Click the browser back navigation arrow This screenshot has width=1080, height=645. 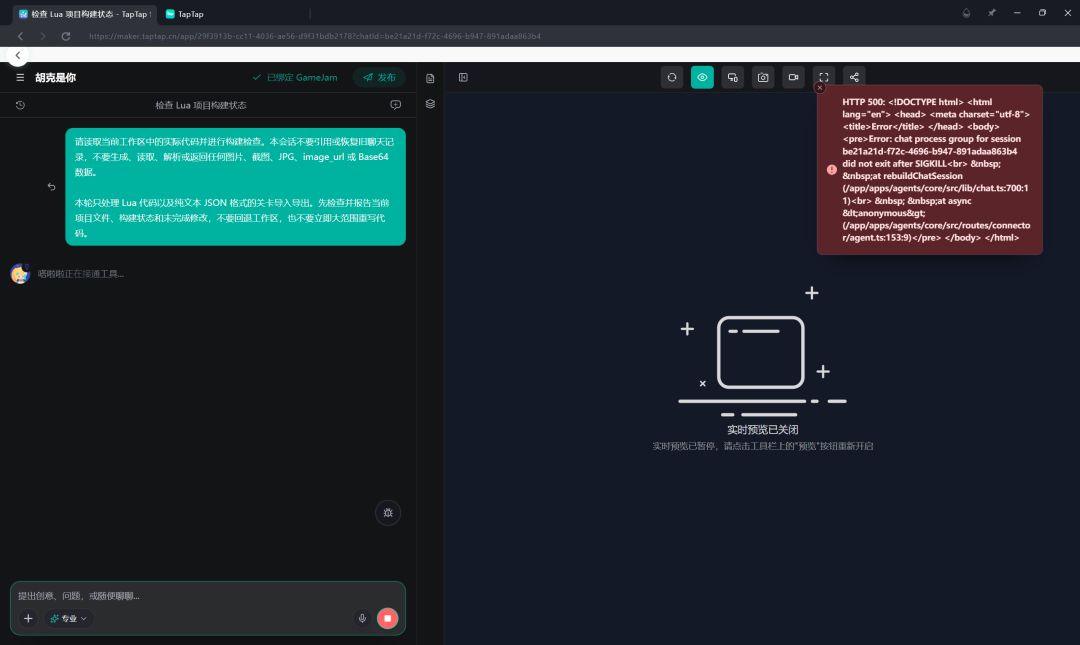(x=20, y=36)
